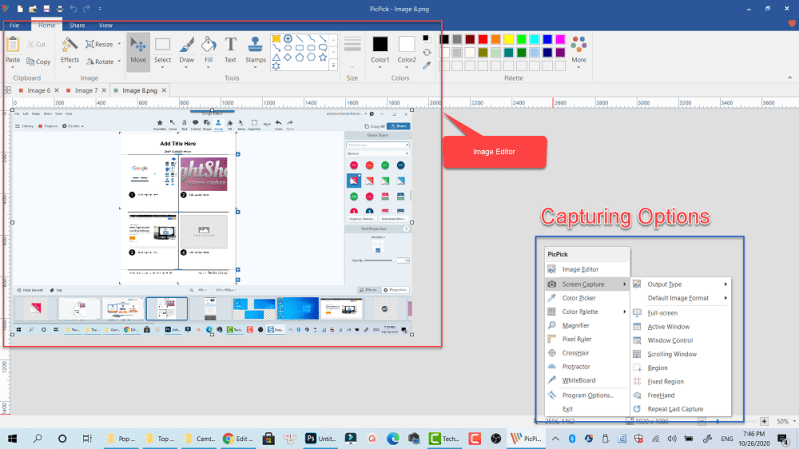Click the Copy button
Image resolution: width=799 pixels, height=449 pixels.
(x=38, y=62)
